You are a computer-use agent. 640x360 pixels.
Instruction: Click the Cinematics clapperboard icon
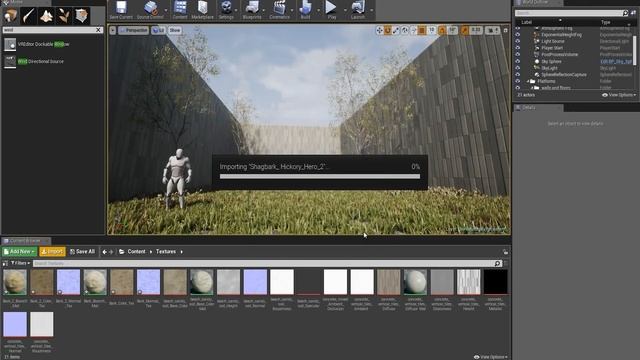tap(280, 10)
